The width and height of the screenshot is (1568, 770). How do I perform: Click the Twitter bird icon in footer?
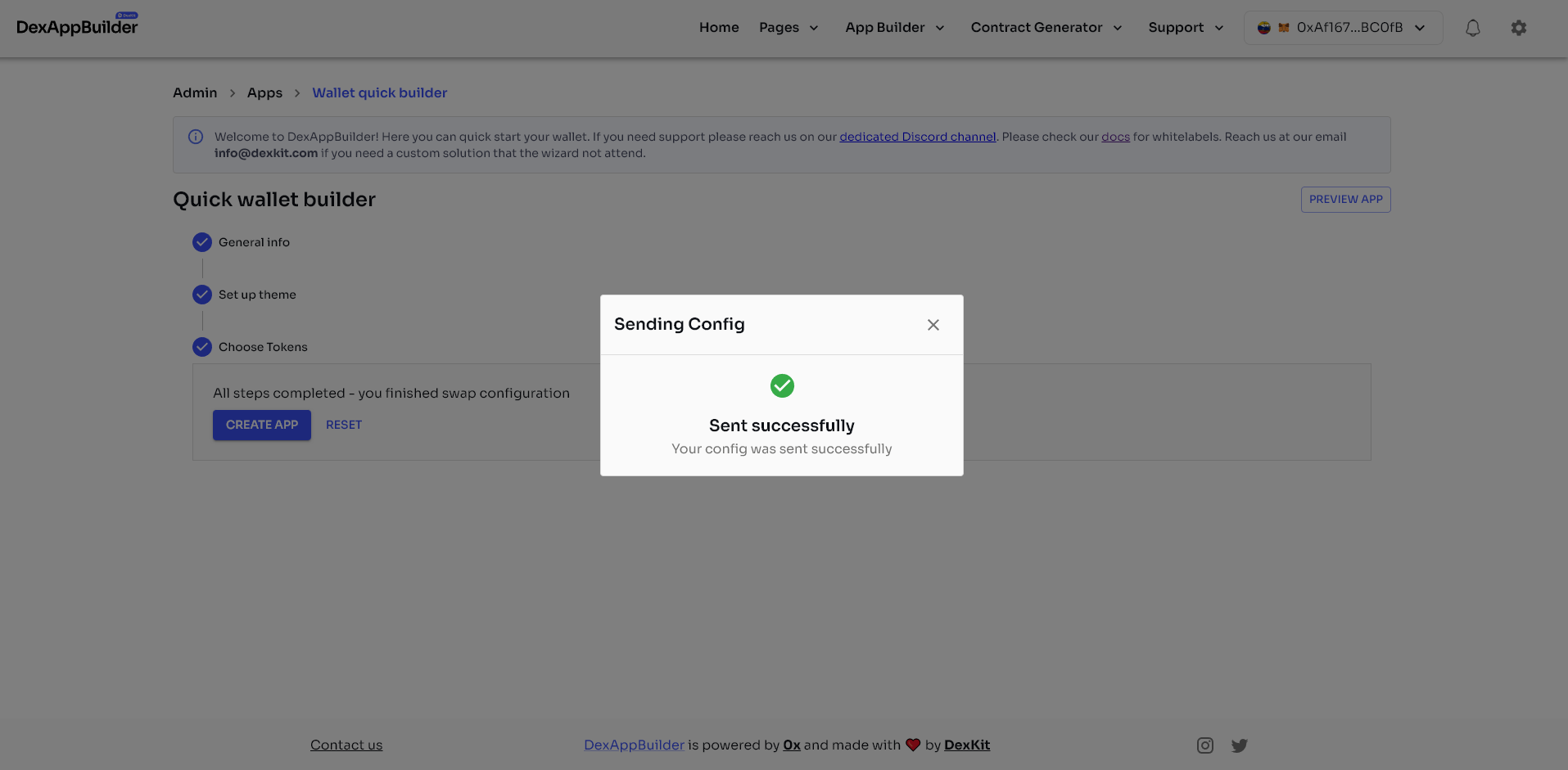pyautogui.click(x=1239, y=745)
